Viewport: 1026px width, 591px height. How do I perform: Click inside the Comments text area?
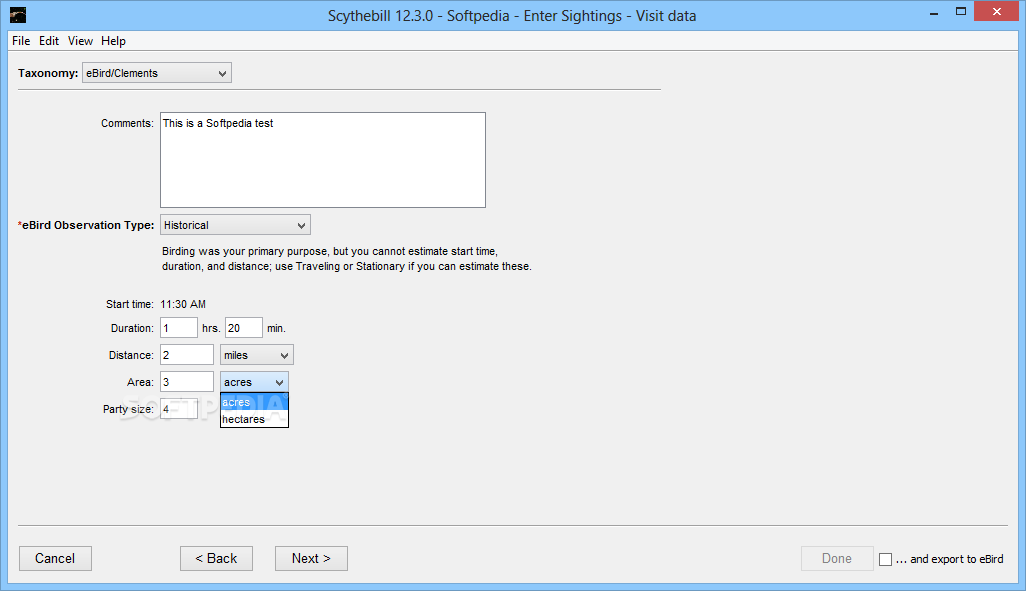point(323,160)
